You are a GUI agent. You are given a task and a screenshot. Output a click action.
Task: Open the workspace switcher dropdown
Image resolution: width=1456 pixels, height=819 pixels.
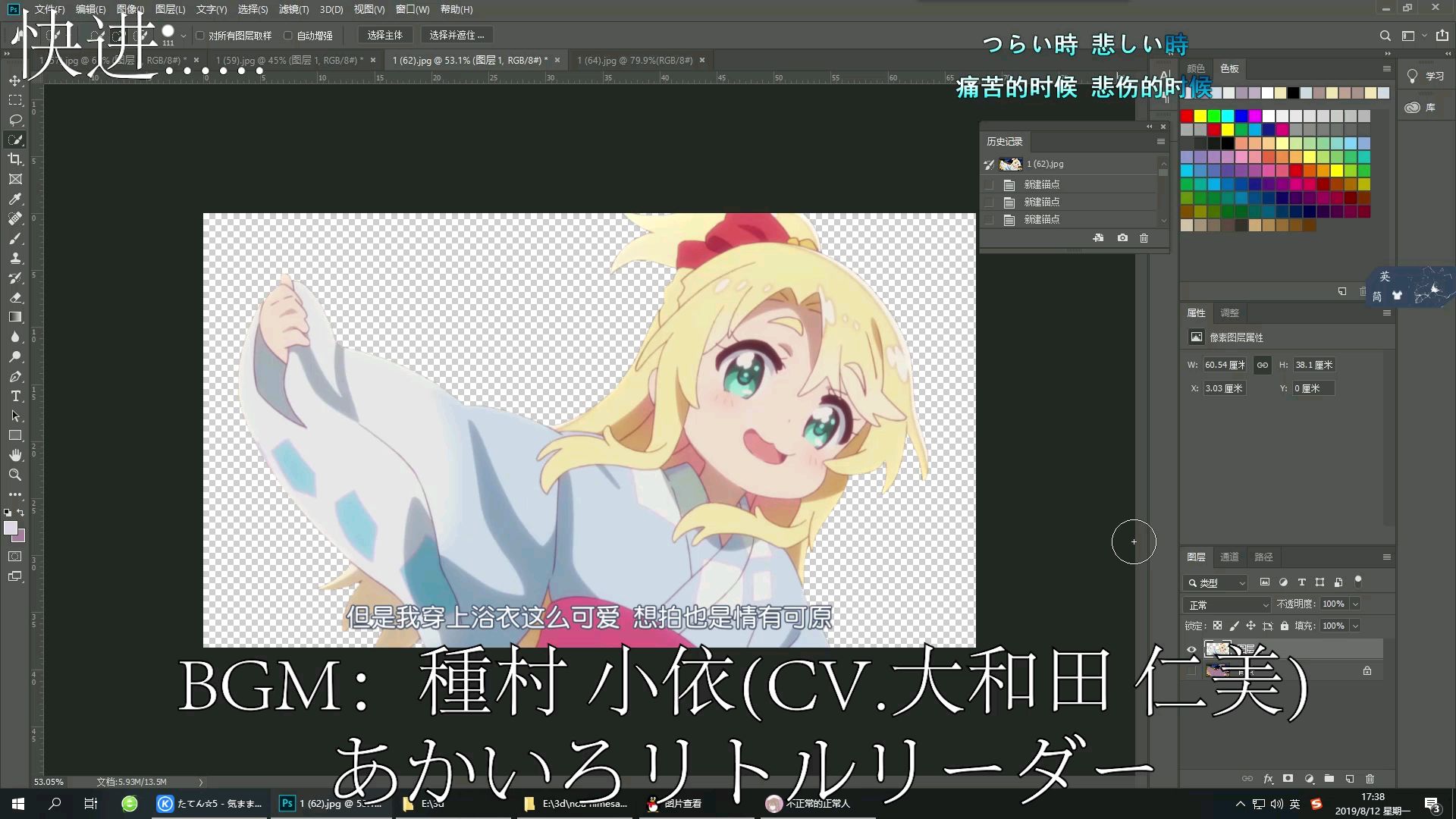coord(1413,36)
